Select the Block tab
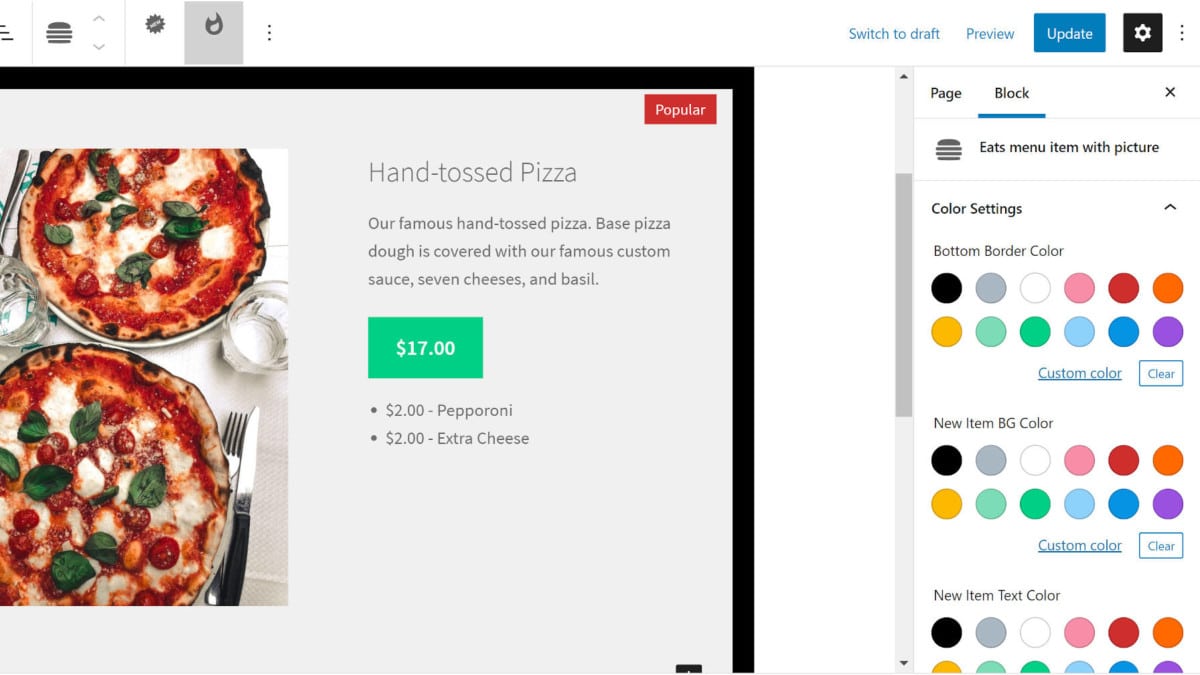Viewport: 1200px width, 675px height. click(x=1011, y=93)
